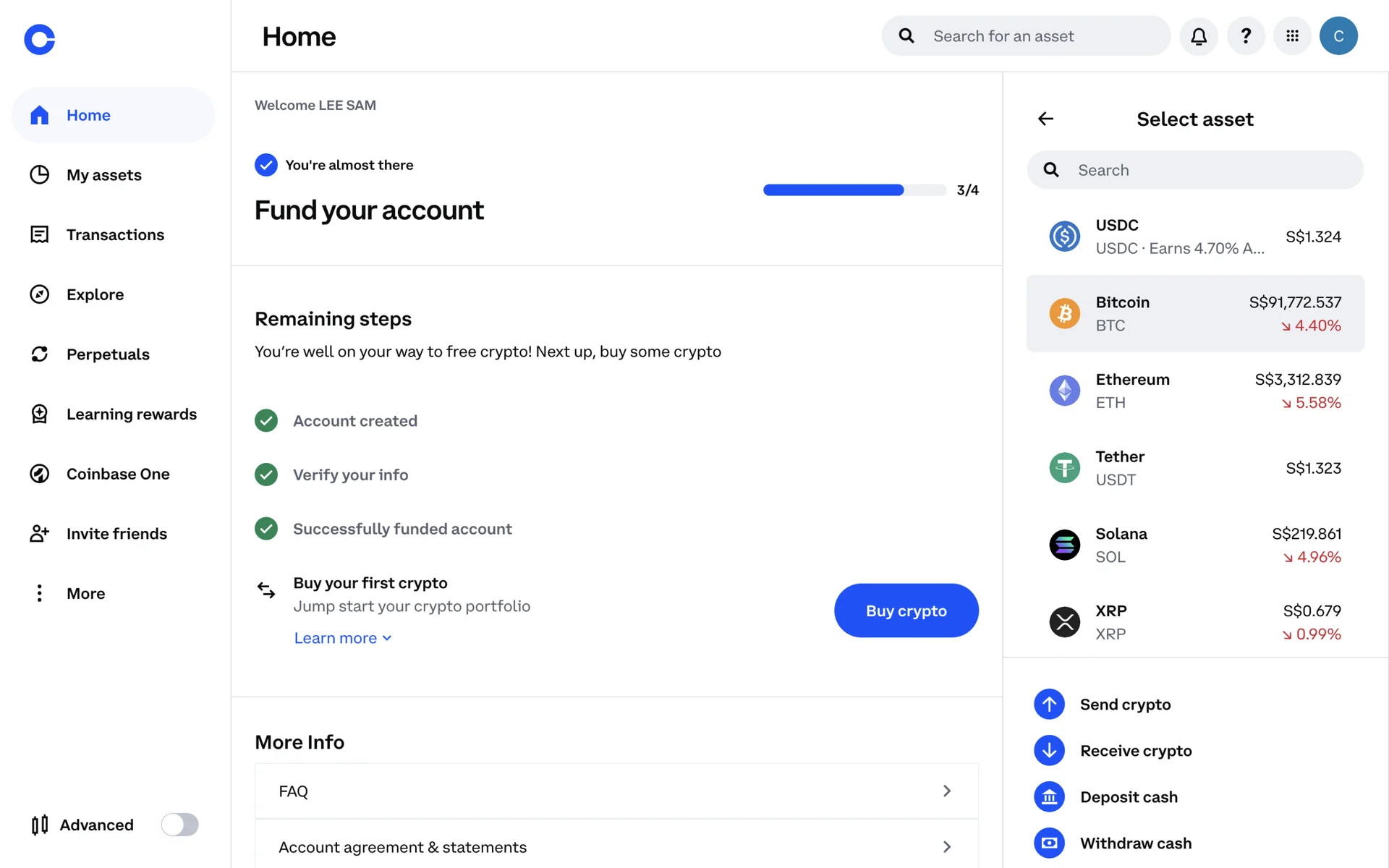Click the Verify your info checkmark
This screenshot has width=1389, height=868.
click(266, 475)
